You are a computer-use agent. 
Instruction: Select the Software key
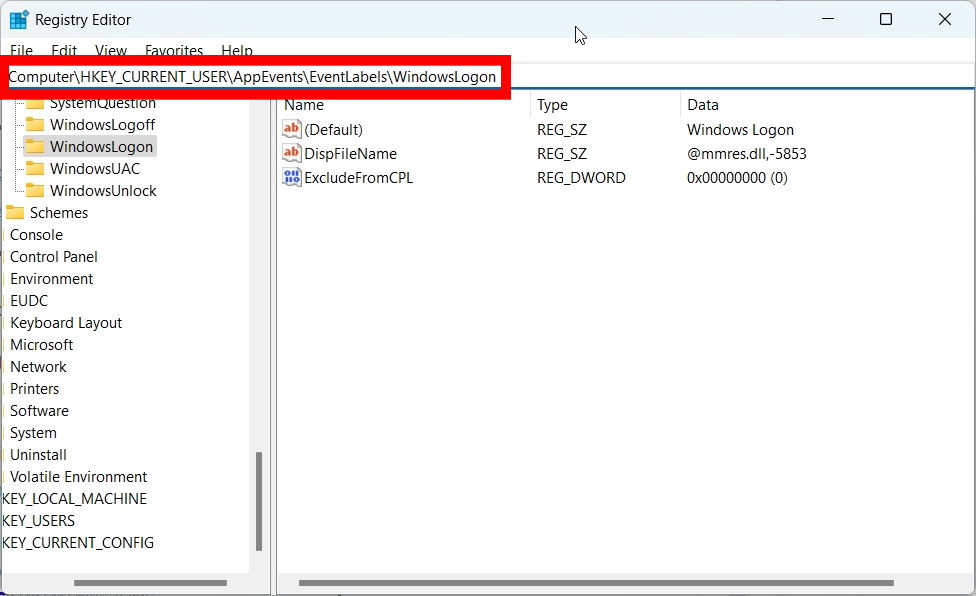(x=40, y=411)
